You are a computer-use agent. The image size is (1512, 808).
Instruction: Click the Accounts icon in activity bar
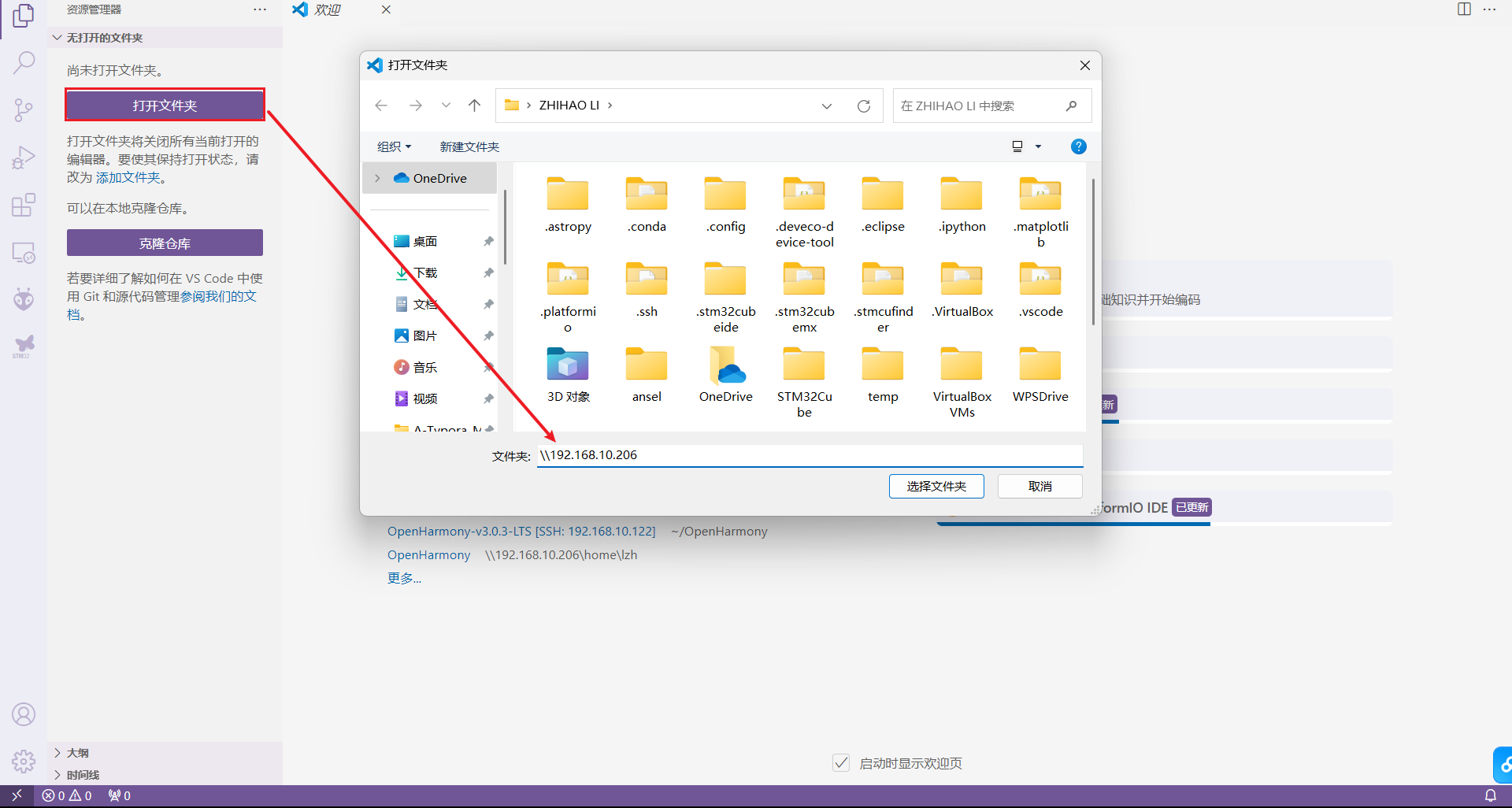pos(24,714)
